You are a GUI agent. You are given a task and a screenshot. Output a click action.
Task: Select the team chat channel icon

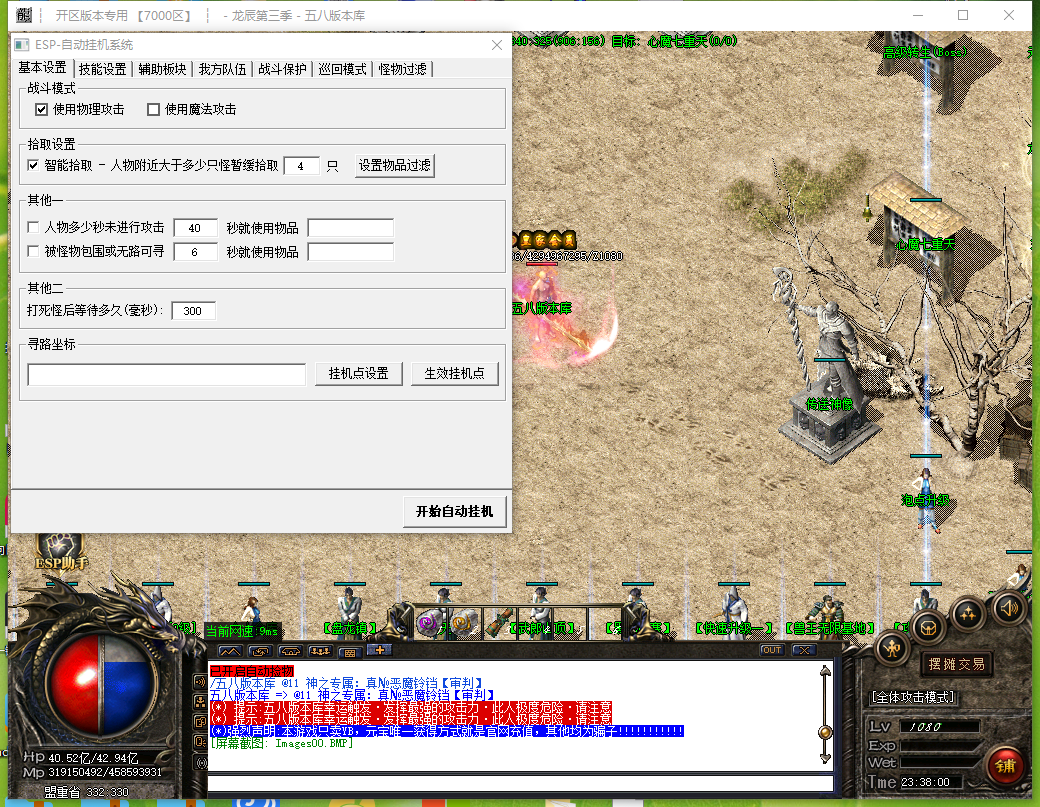(x=200, y=701)
